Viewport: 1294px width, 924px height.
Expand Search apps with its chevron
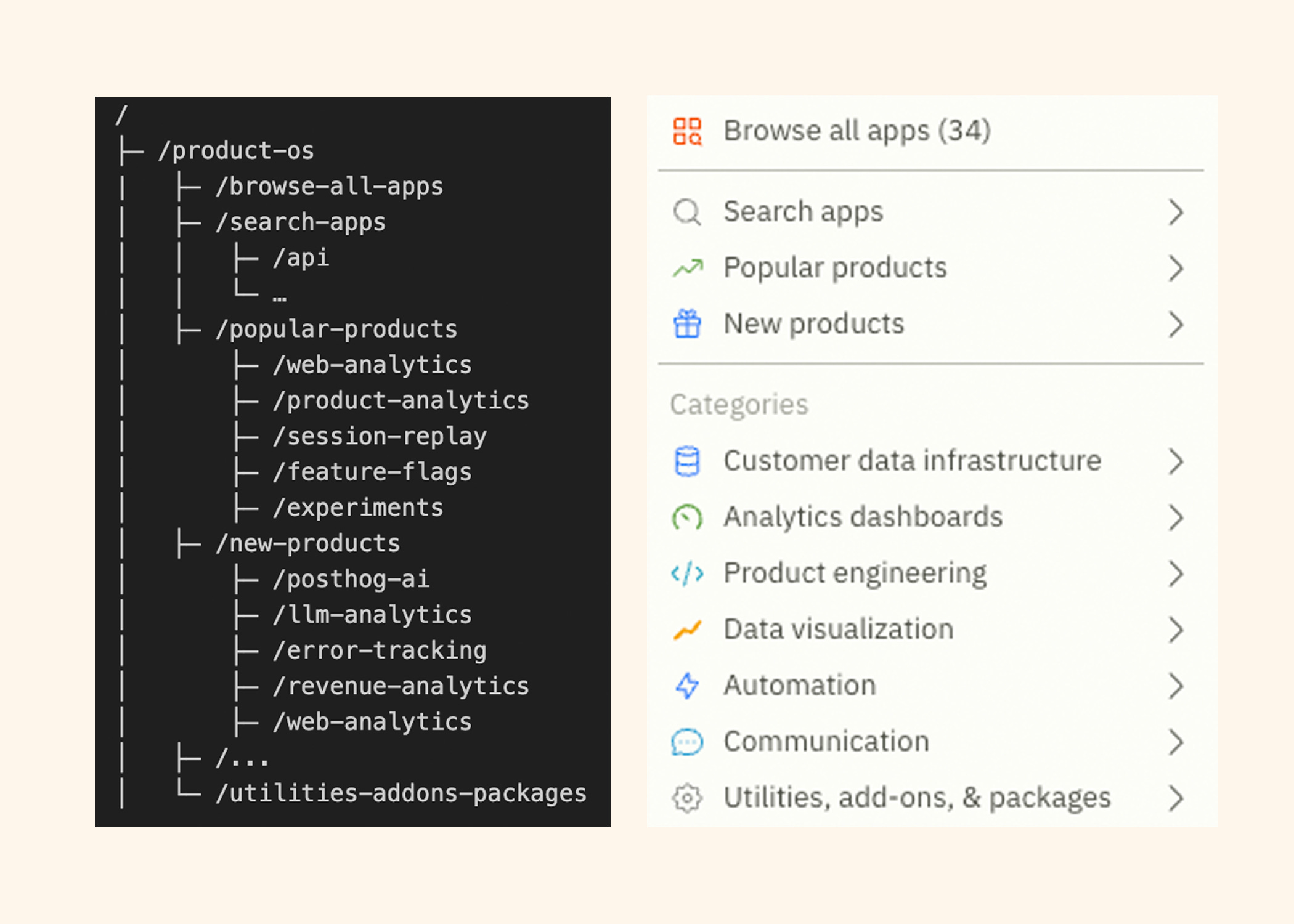1176,213
